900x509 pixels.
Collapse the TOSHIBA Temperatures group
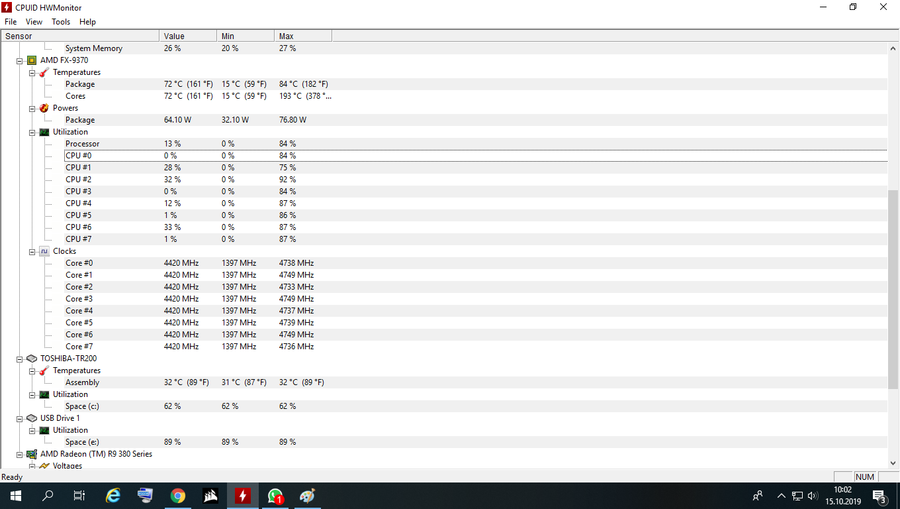click(32, 371)
